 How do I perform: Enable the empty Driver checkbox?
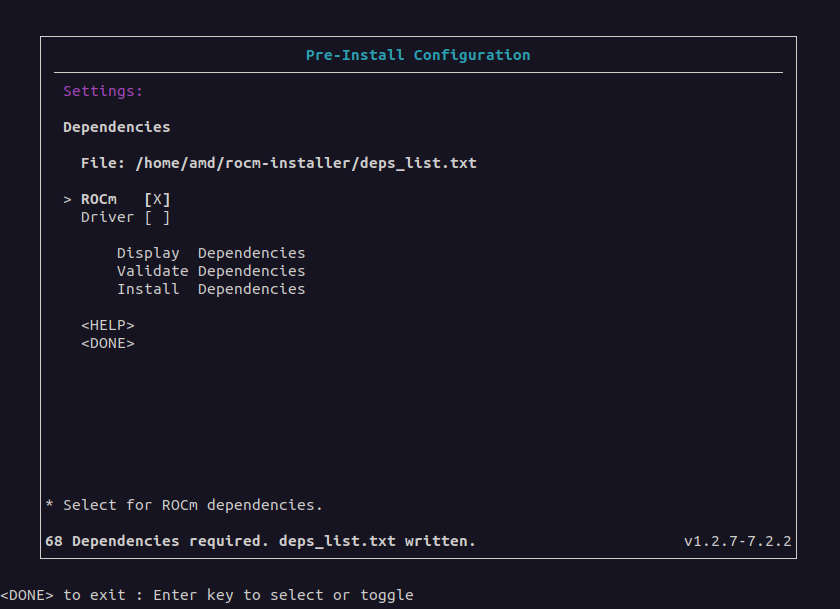click(x=157, y=217)
